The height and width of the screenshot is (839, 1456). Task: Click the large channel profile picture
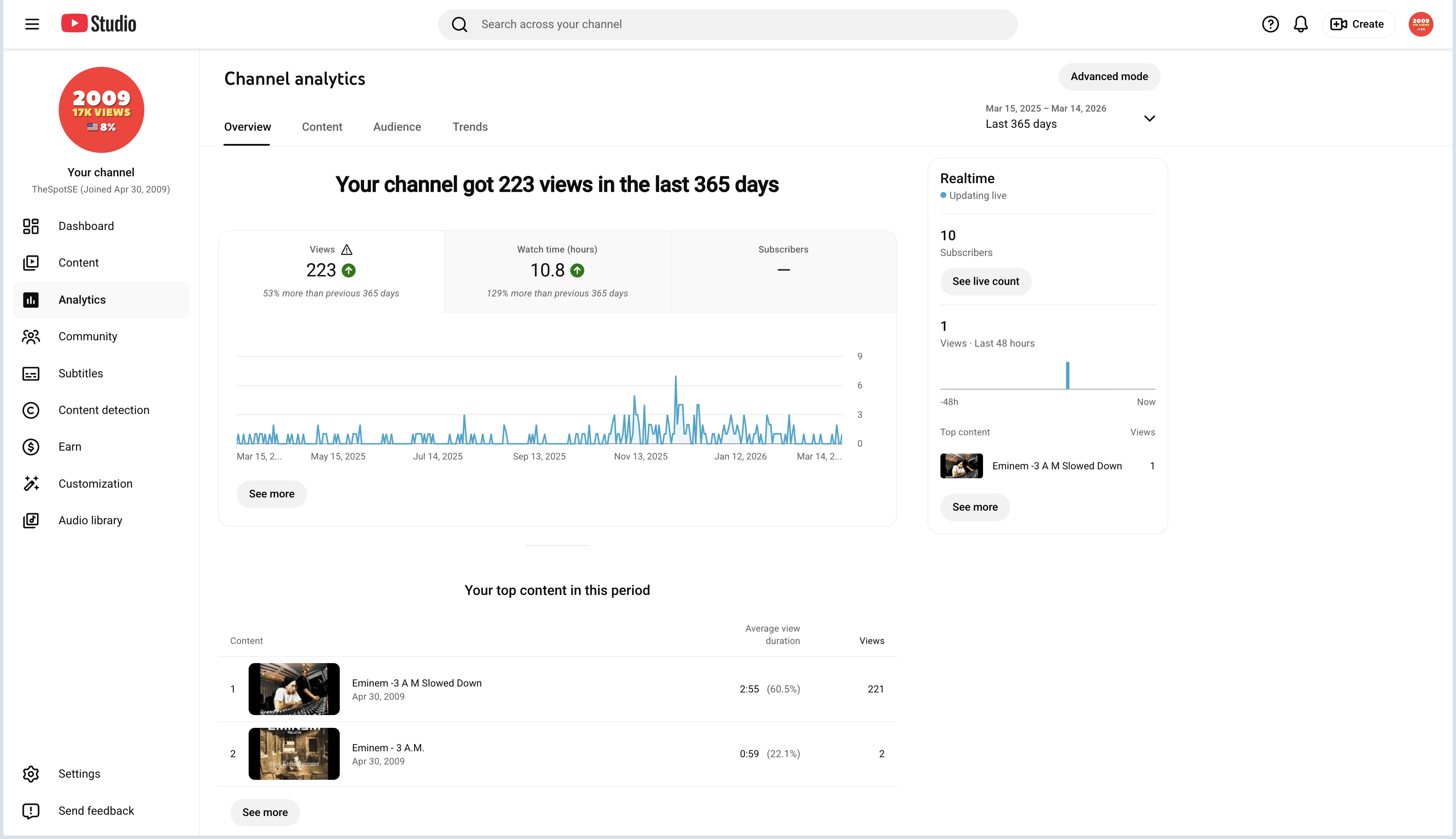pyautogui.click(x=101, y=109)
